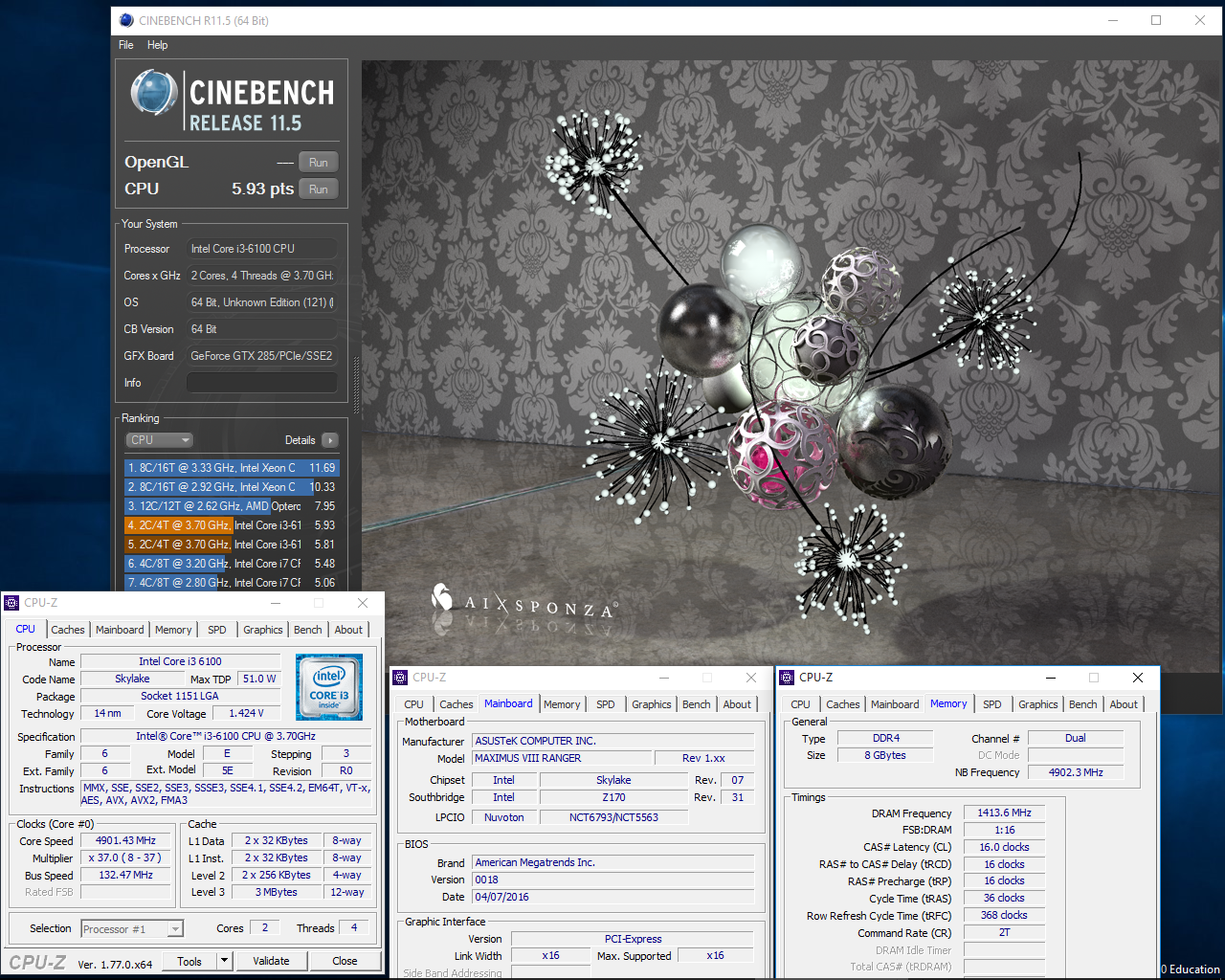Click the Cinebench sphere logo
This screenshot has height=980, width=1225.
[154, 93]
